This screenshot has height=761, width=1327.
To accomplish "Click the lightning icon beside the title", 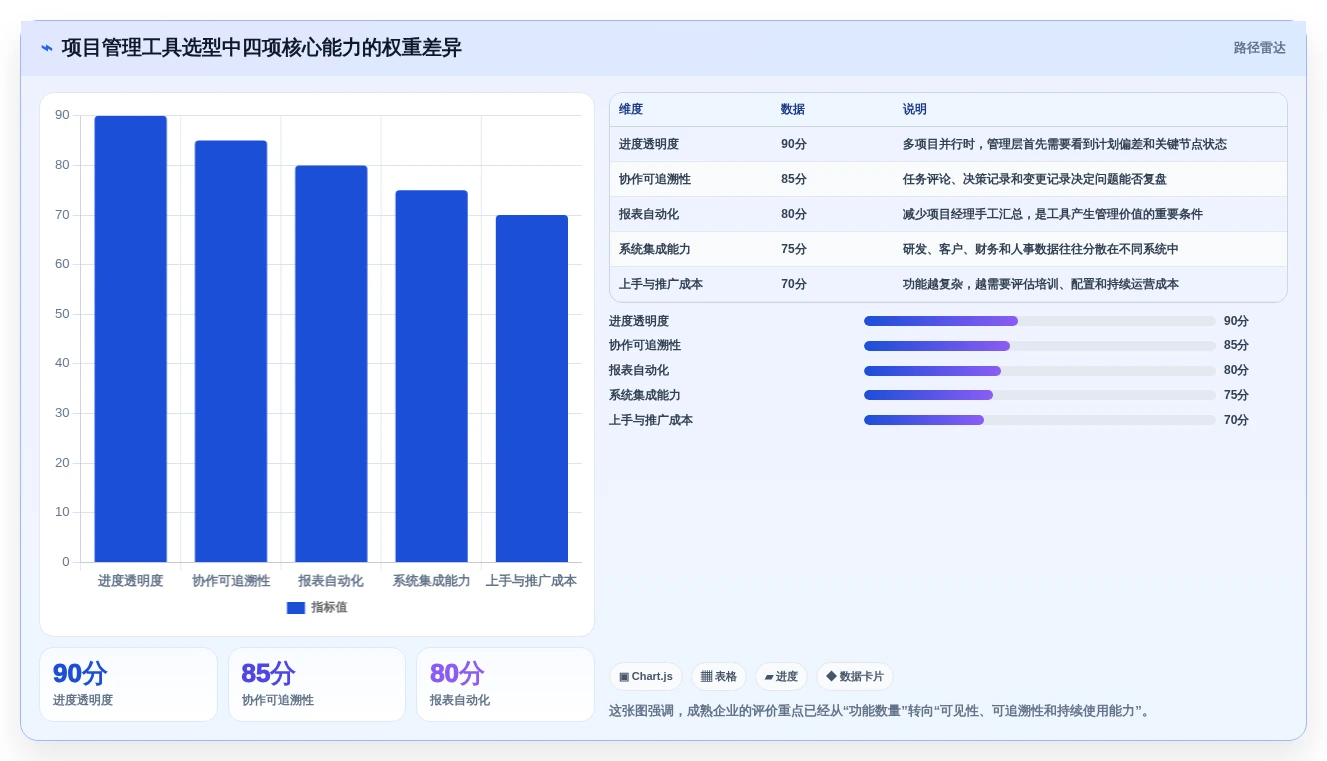I will (x=47, y=48).
